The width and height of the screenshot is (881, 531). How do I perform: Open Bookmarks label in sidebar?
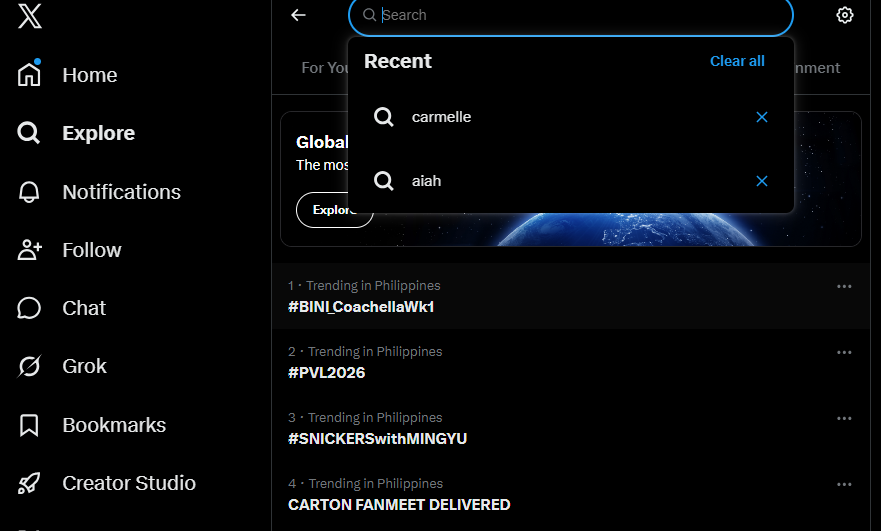point(114,425)
